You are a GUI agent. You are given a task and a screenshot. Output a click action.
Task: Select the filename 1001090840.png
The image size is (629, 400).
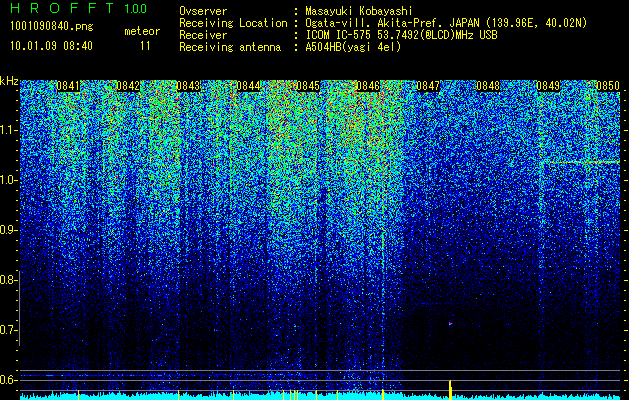pos(52,27)
